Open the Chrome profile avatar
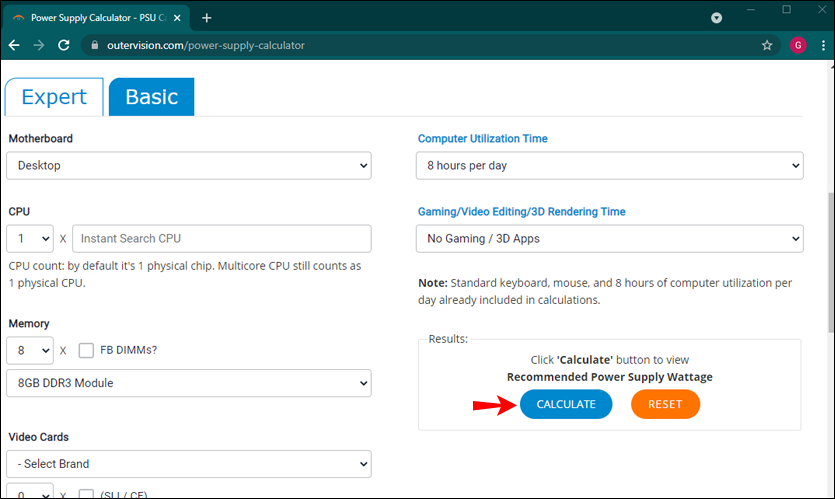 coord(797,45)
